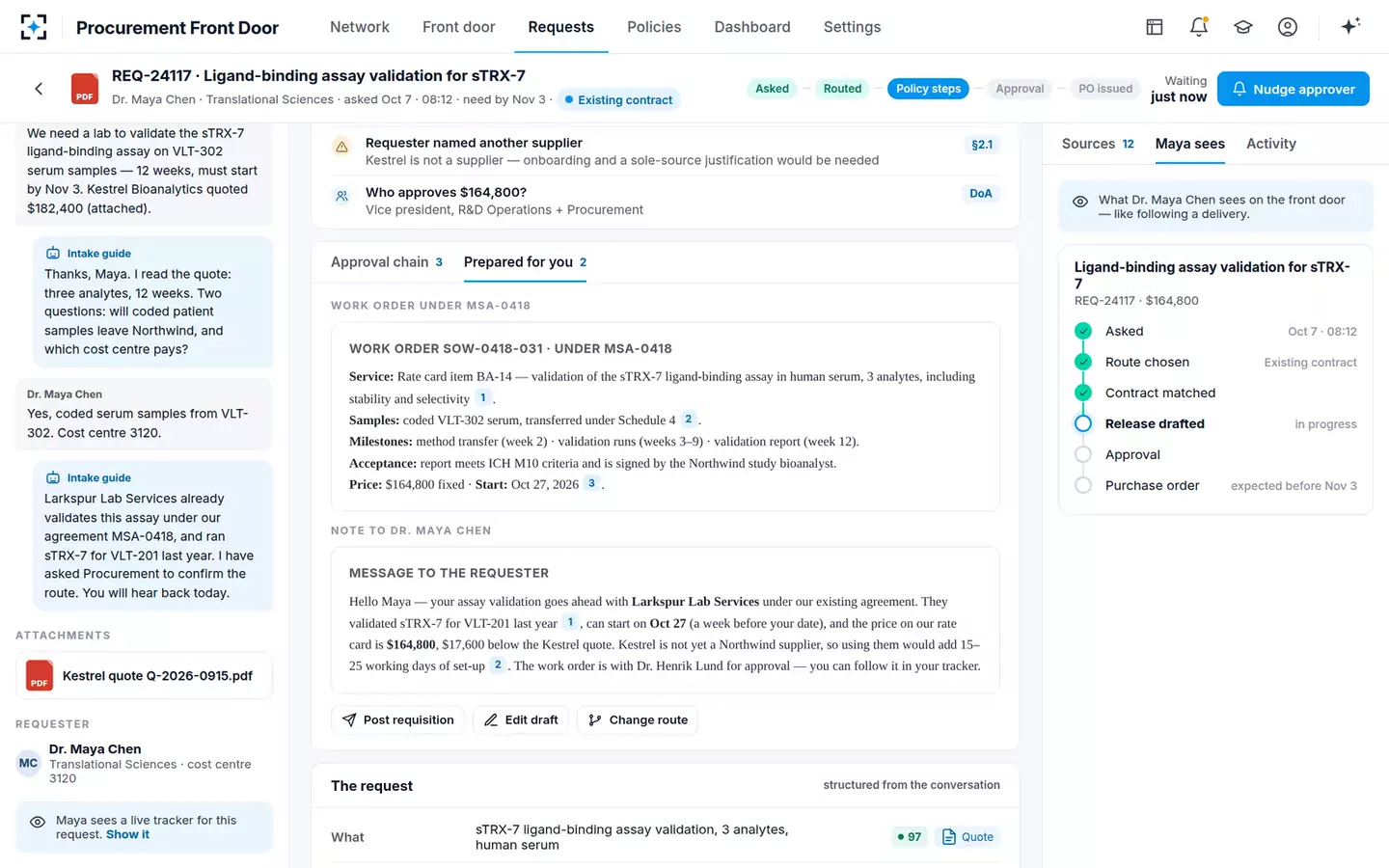Viewport: 1389px width, 868px height.
Task: Click the Edit draft button
Action: point(521,720)
